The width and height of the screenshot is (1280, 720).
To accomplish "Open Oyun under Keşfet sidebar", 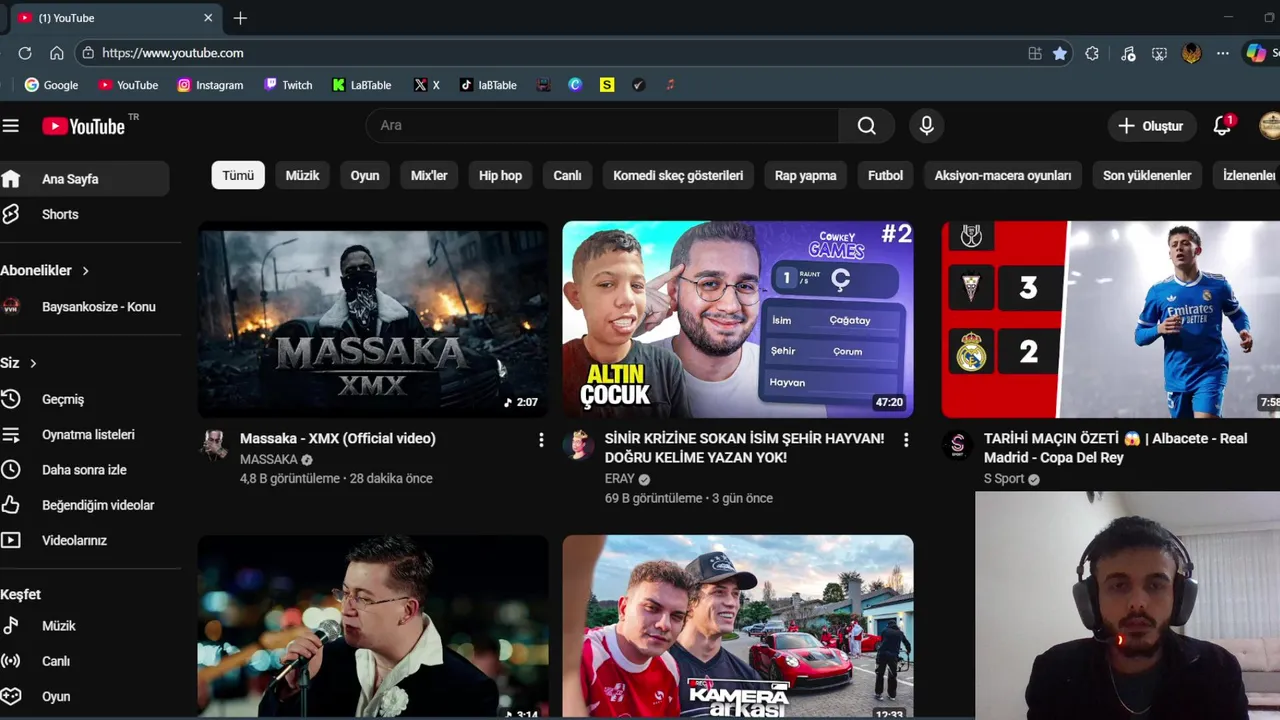I will point(85,696).
